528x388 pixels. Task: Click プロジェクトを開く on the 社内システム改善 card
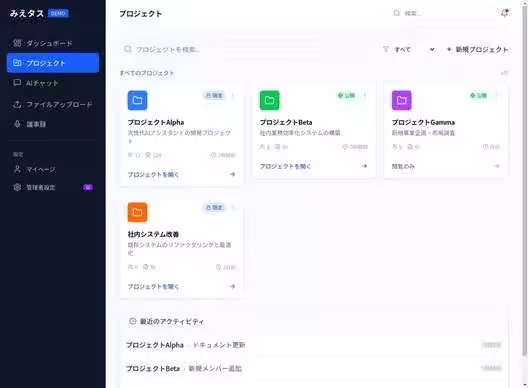(x=153, y=286)
